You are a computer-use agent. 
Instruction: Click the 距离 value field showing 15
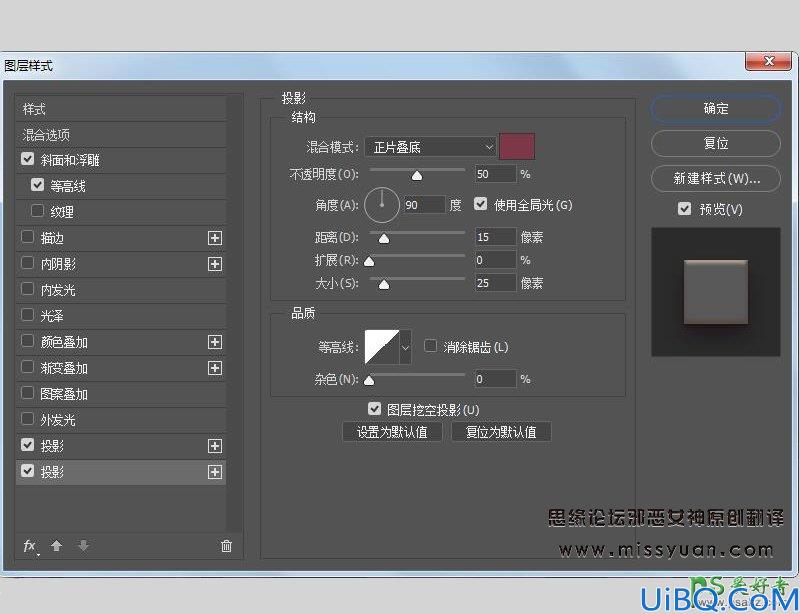pyautogui.click(x=495, y=237)
